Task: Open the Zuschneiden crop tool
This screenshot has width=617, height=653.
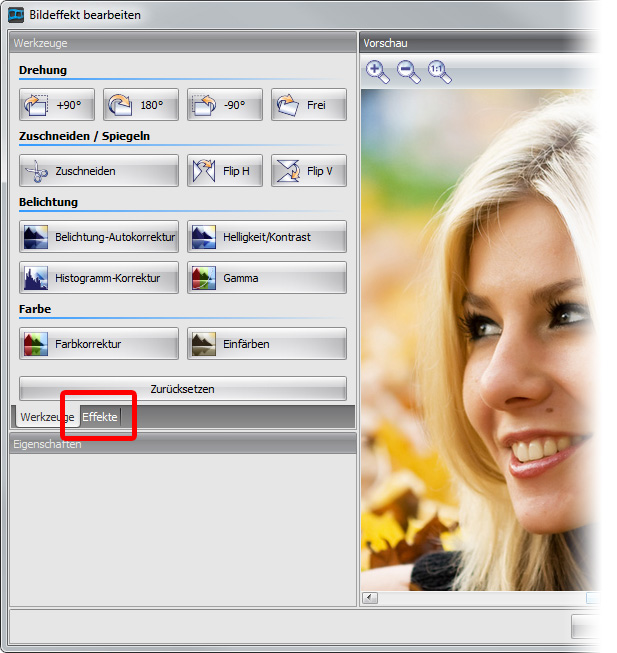Action: (98, 171)
